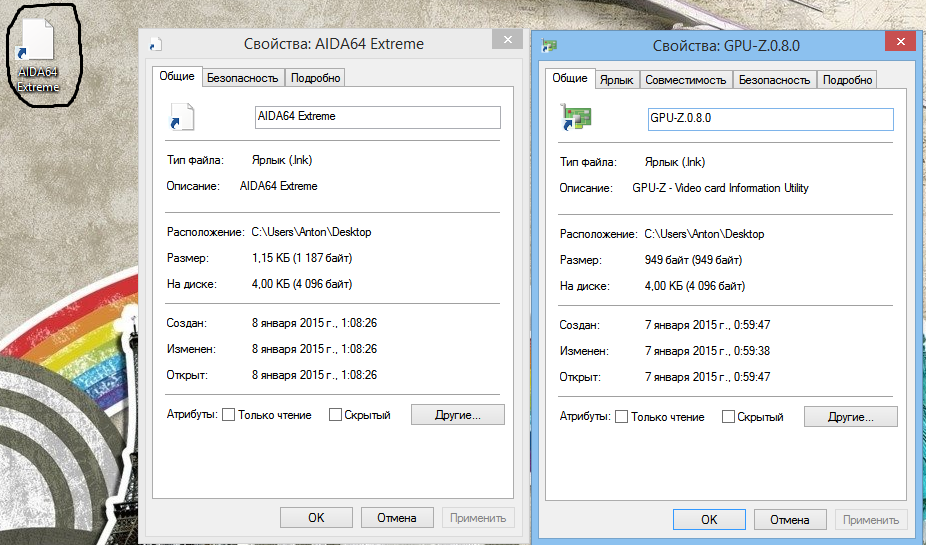Click the size value 1,15 КБ (1 187 байт)
926x545 pixels.
pyautogui.click(x=302, y=258)
